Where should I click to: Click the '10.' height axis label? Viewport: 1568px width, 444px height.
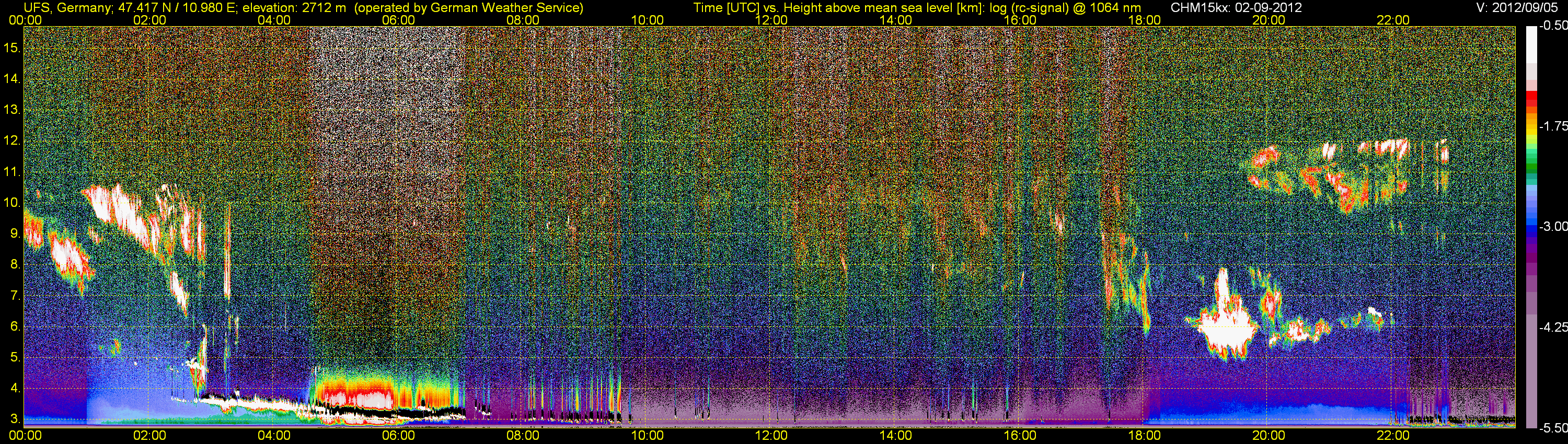(x=11, y=203)
